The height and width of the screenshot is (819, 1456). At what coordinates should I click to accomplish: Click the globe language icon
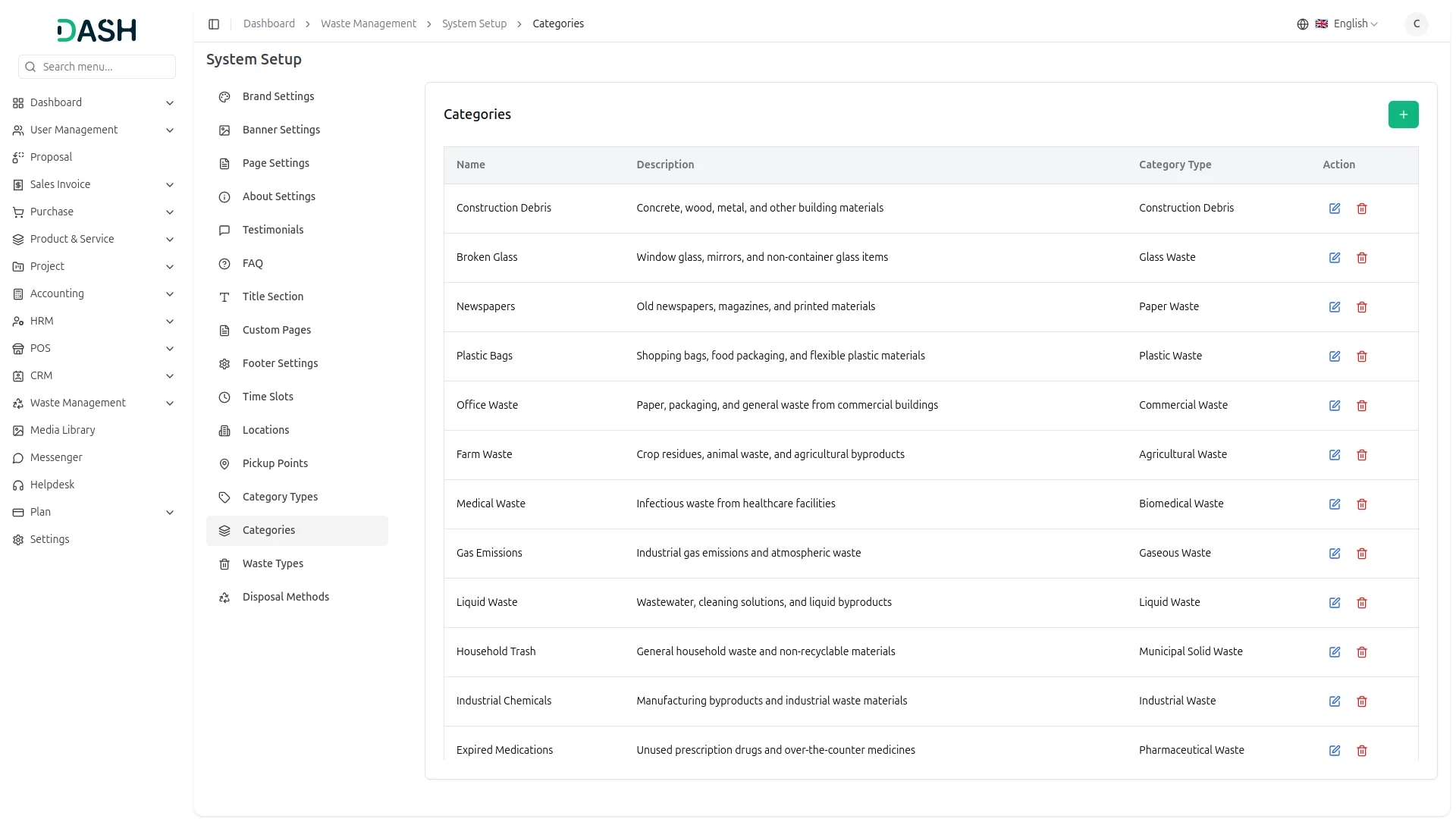point(1303,24)
